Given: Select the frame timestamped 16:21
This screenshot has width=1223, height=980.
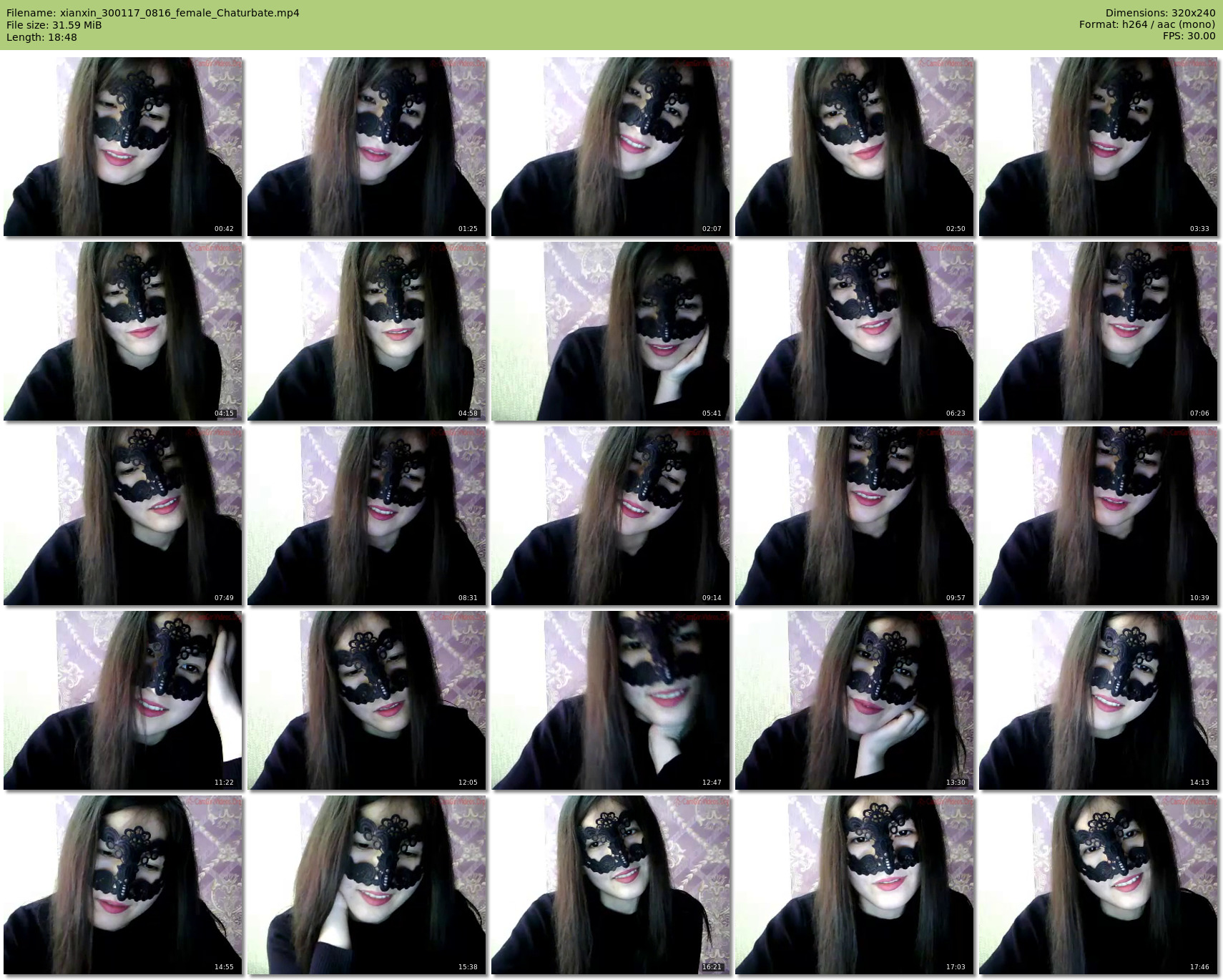Looking at the screenshot, I should pyautogui.click(x=611, y=885).
